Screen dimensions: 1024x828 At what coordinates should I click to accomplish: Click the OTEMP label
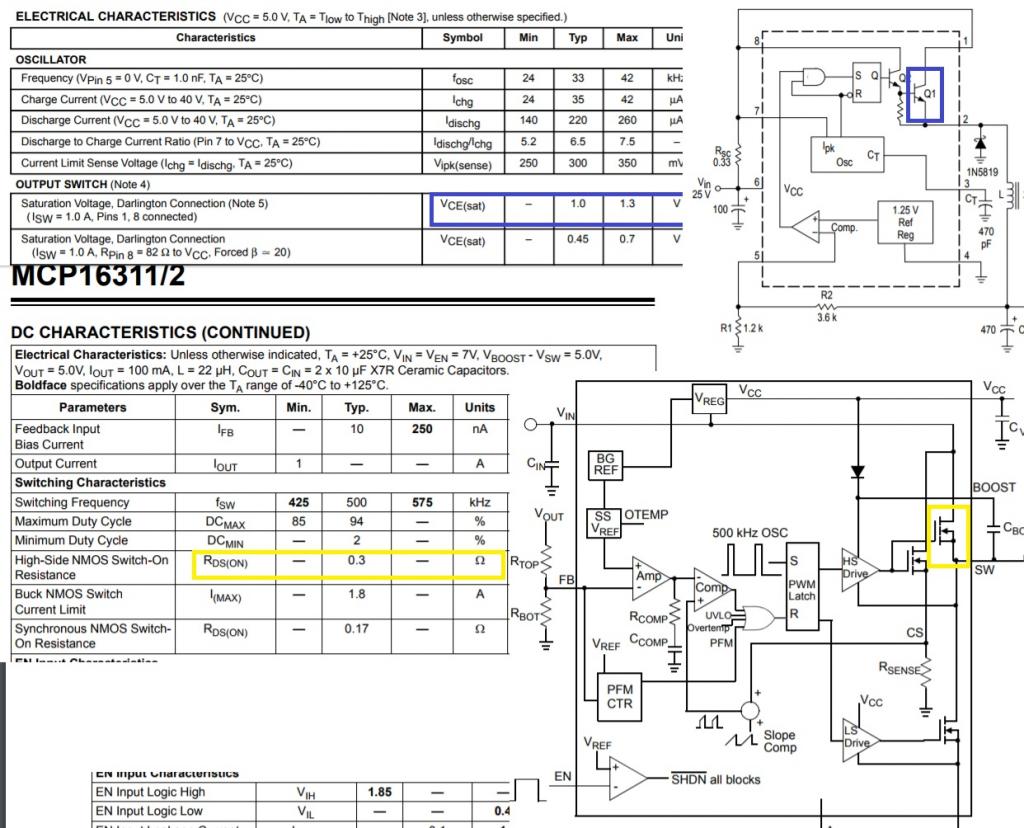[646, 515]
